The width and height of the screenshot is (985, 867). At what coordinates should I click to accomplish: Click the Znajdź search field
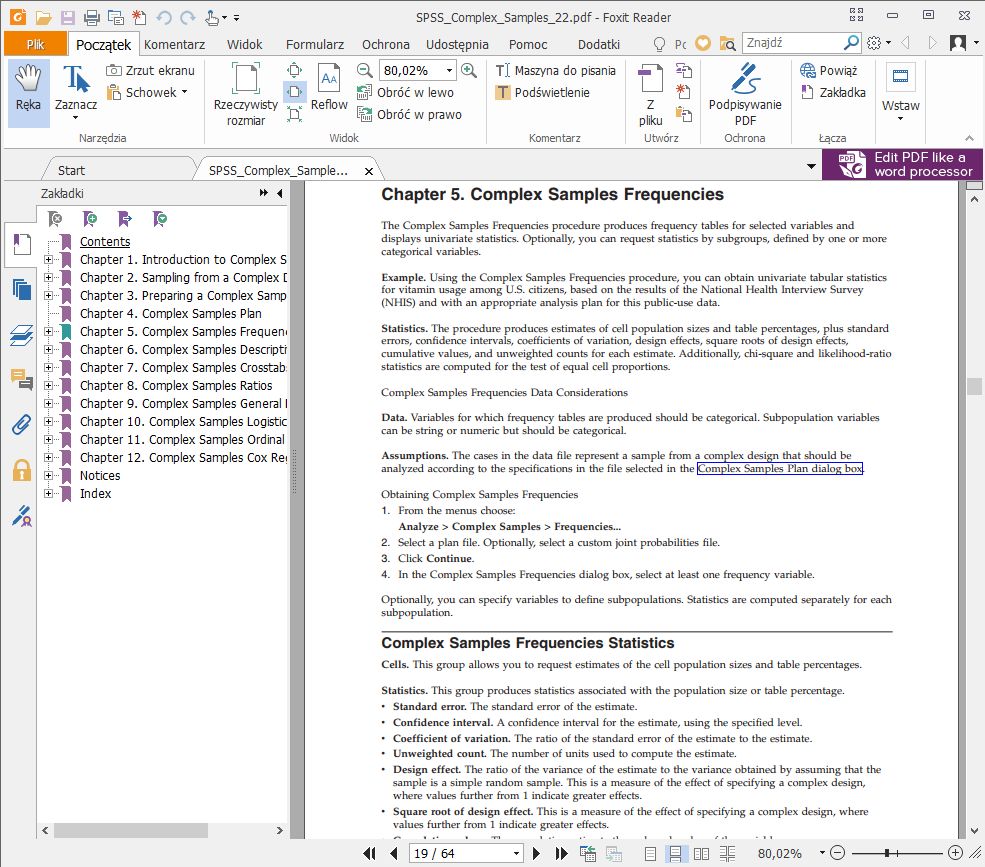(x=792, y=43)
